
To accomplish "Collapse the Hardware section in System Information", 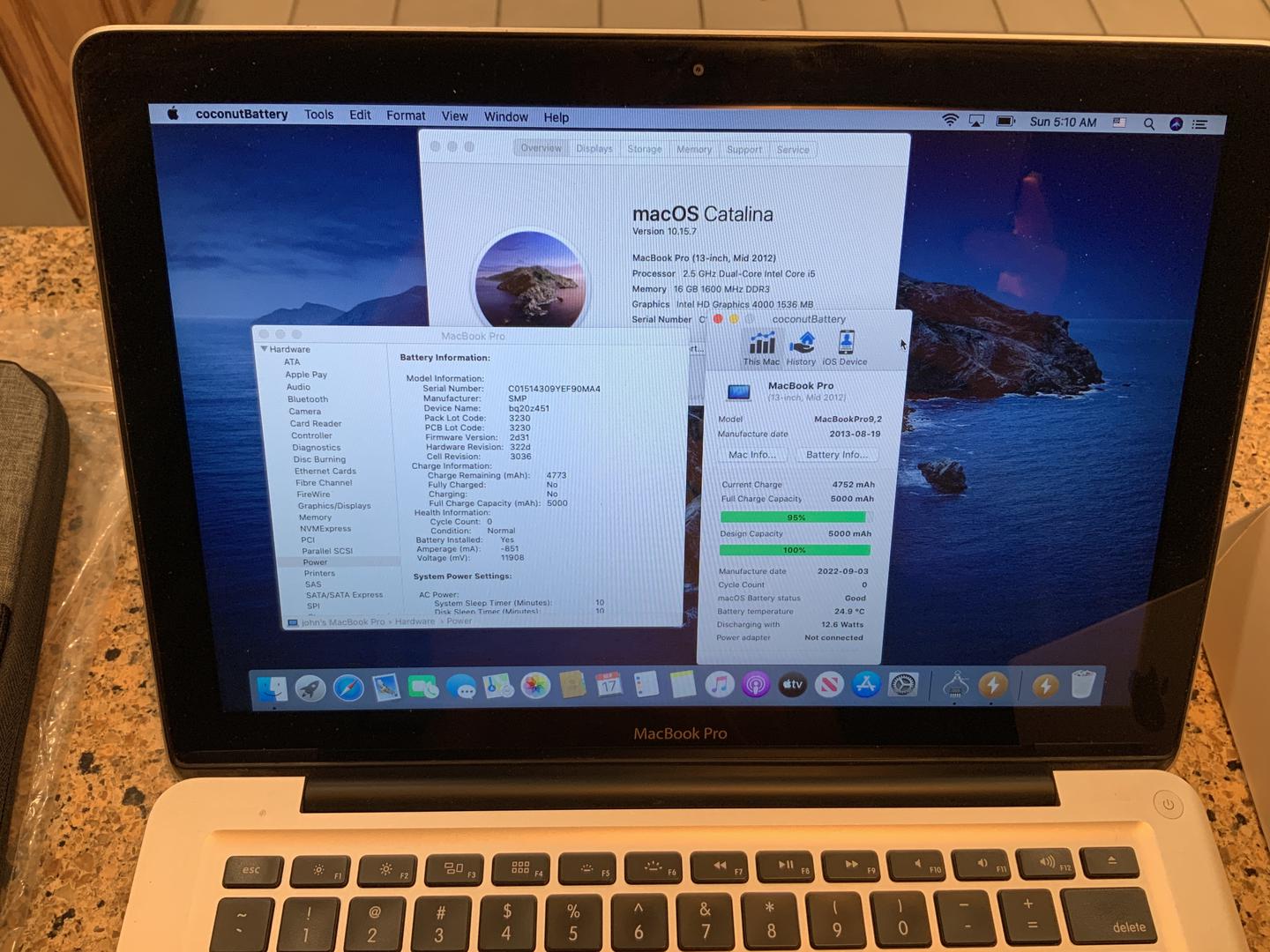I will (x=264, y=349).
